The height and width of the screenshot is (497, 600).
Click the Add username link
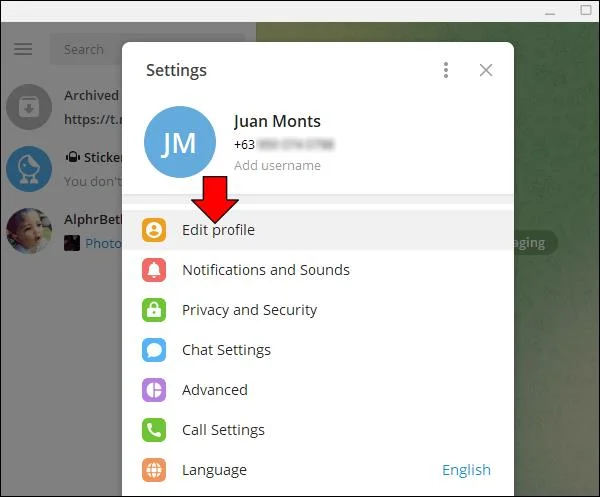[x=277, y=165]
